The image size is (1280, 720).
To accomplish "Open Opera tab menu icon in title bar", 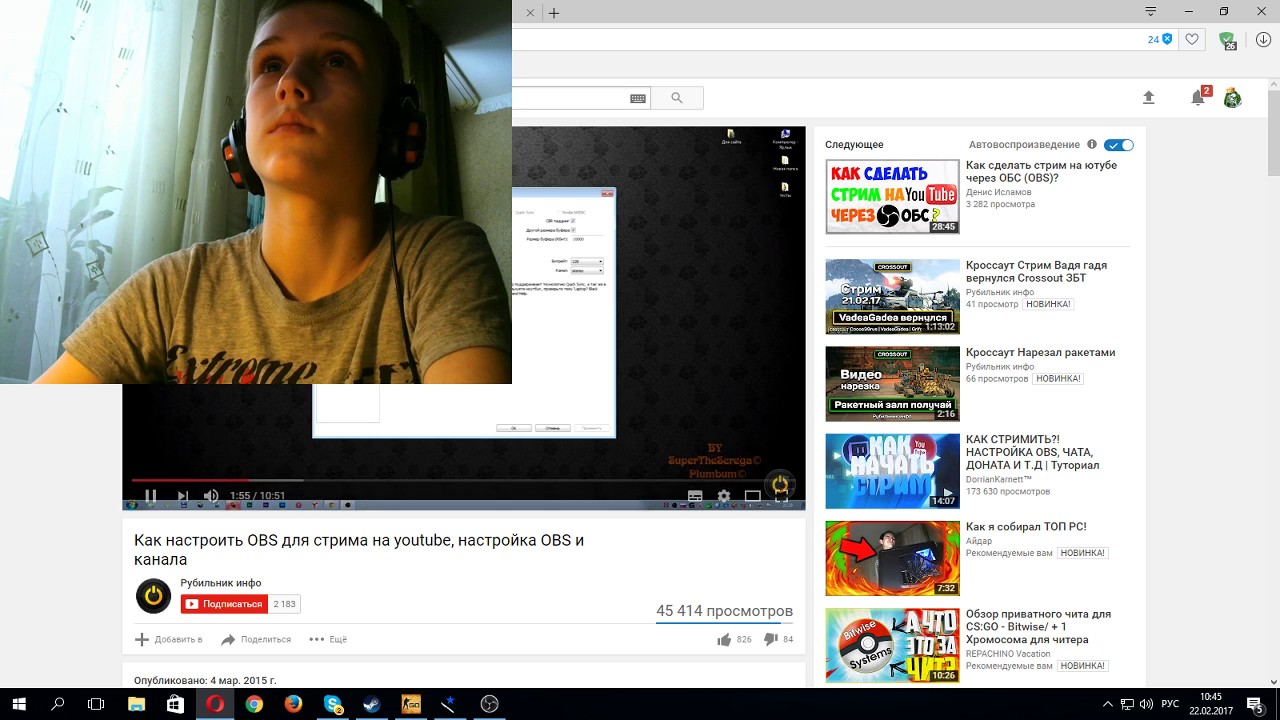I will click(x=1151, y=12).
